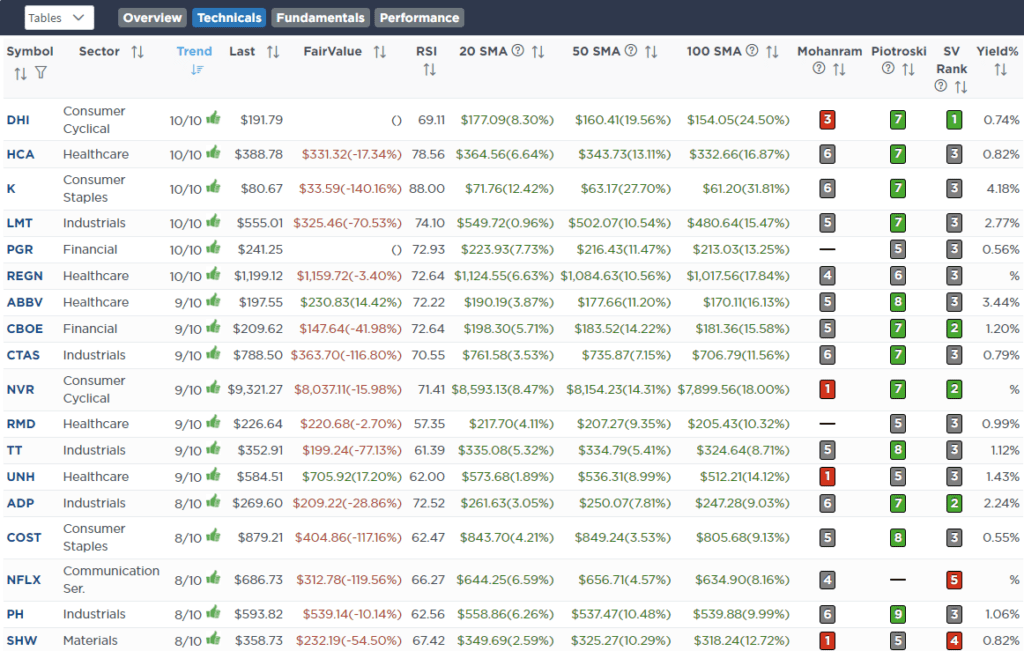1024x651 pixels.
Task: Click the 'Communication Ser.' sector cell
Action: pos(111,580)
